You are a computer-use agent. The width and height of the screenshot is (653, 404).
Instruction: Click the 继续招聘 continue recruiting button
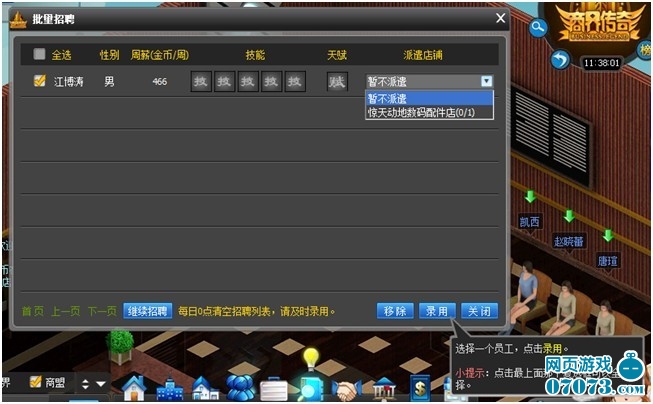[x=148, y=311]
